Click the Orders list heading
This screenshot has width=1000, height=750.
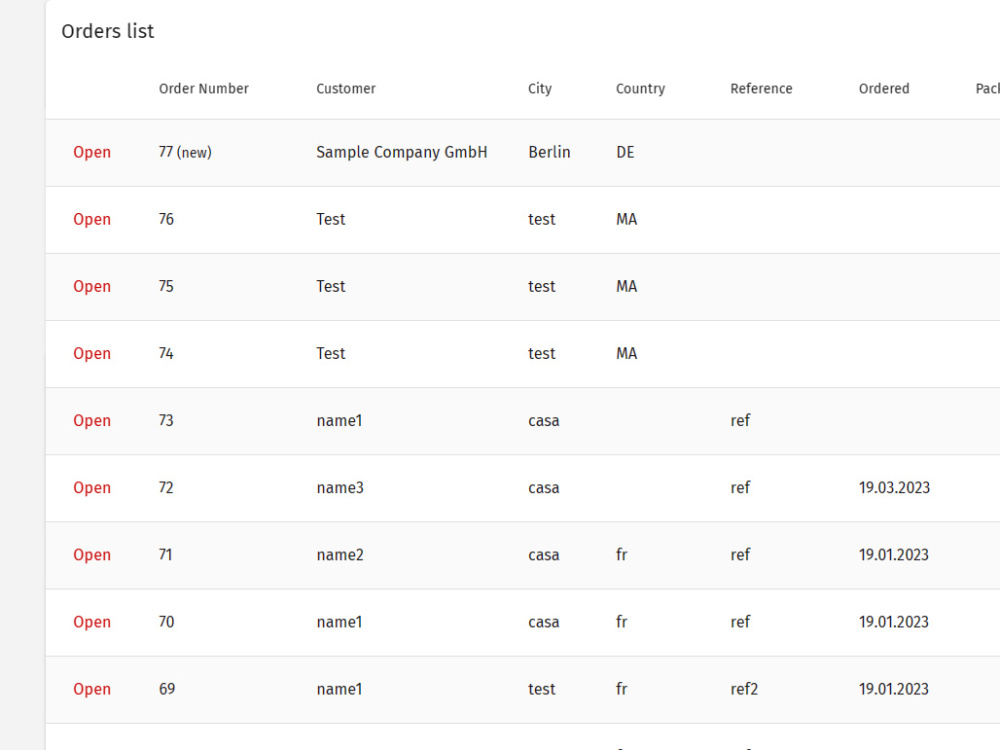108,31
